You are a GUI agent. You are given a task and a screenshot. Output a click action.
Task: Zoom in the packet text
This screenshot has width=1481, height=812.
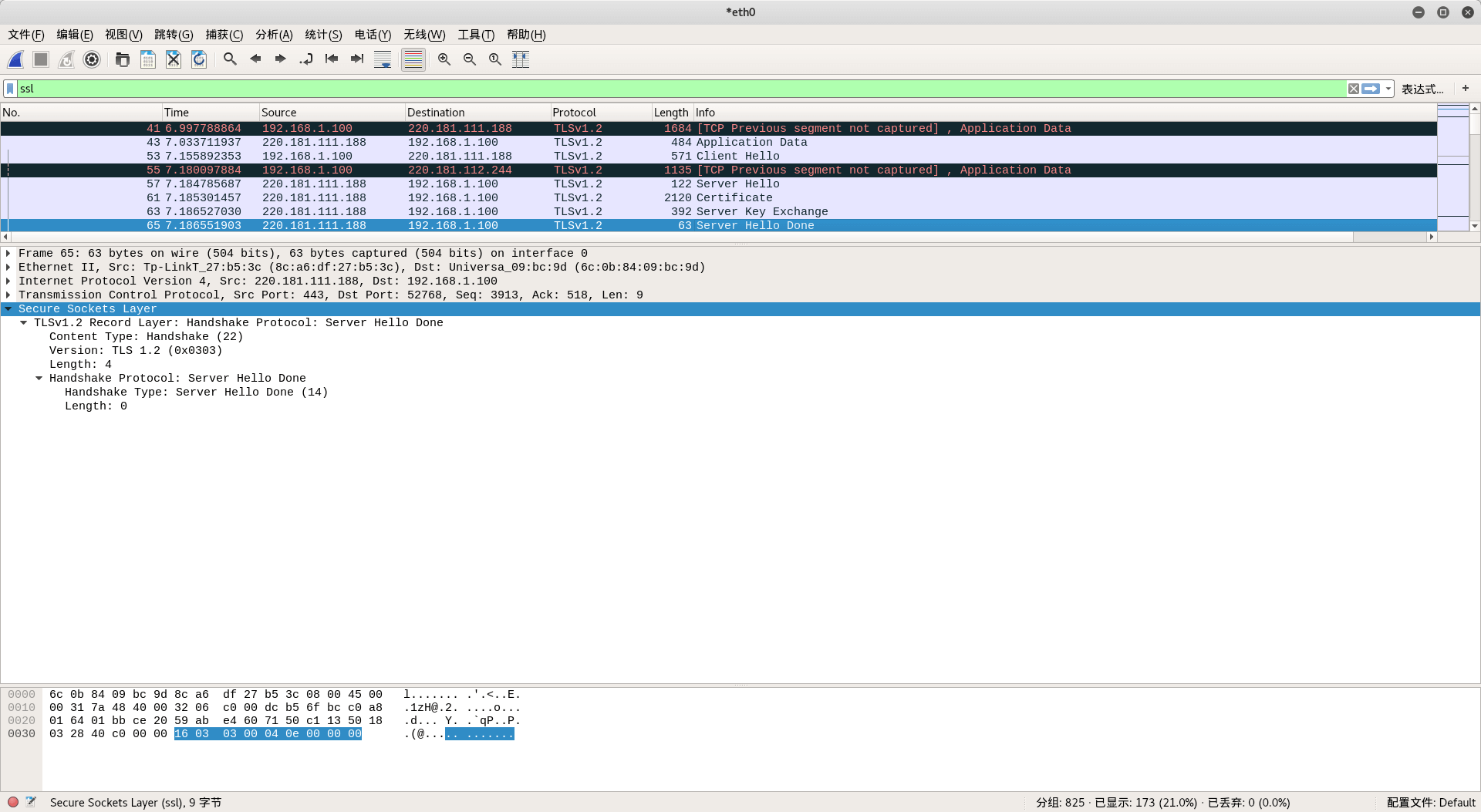coord(444,59)
